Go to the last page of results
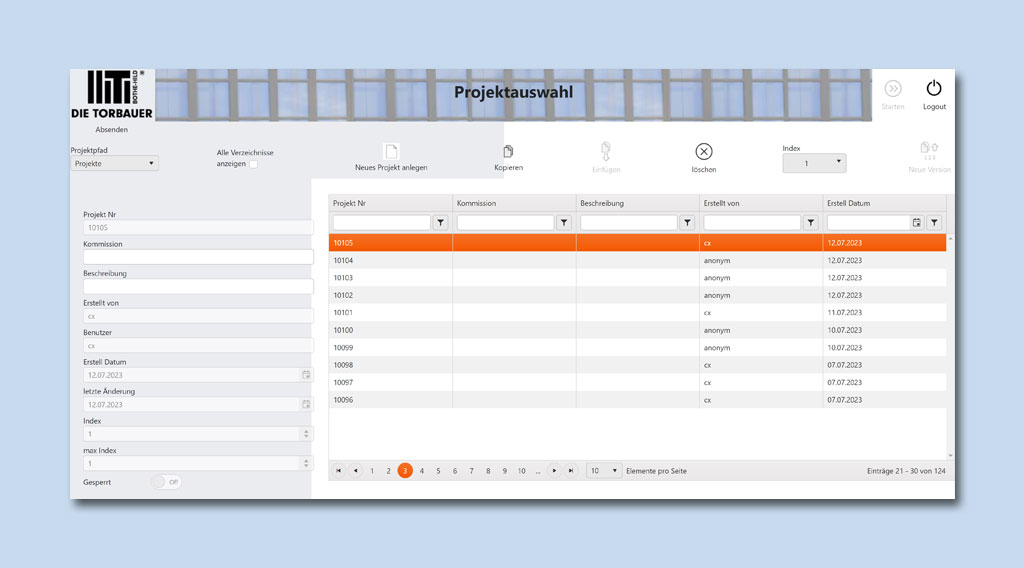This screenshot has width=1024, height=568. click(571, 471)
